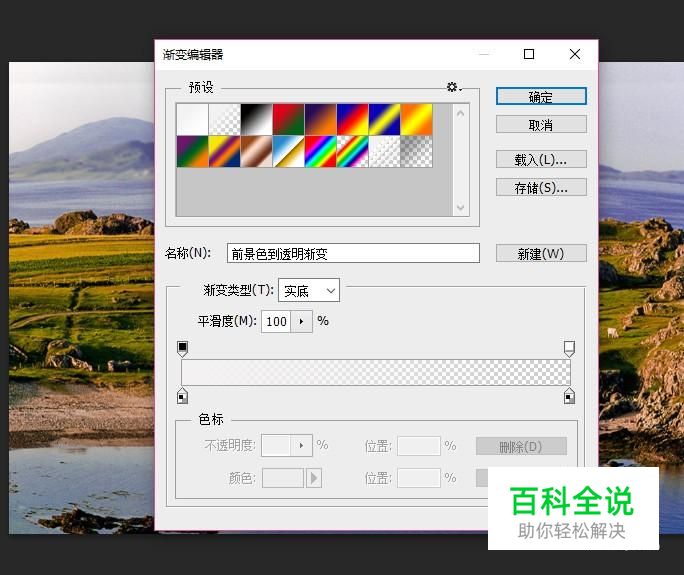This screenshot has height=575, width=684.
Task: Click the 确定 button
Action: tap(541, 96)
